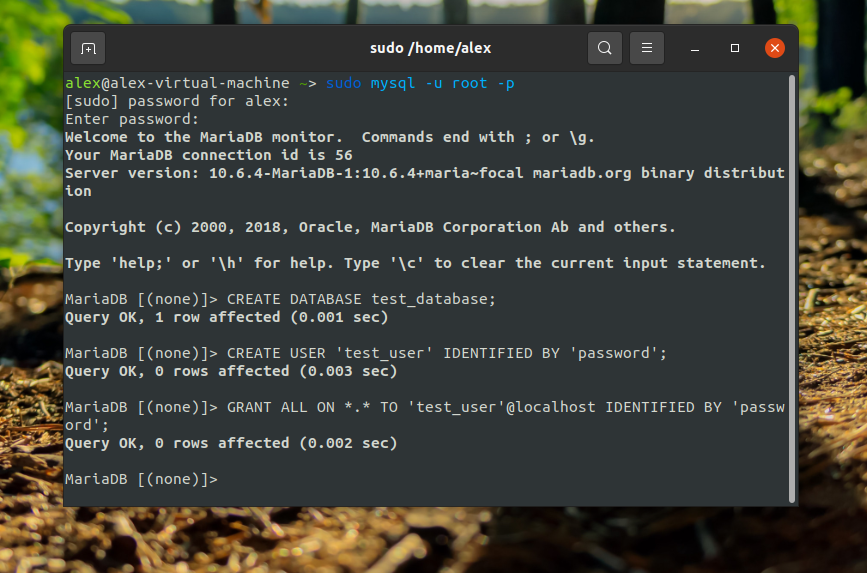
Task: Click the 'sudo /home/alex' window title
Action: pos(430,48)
